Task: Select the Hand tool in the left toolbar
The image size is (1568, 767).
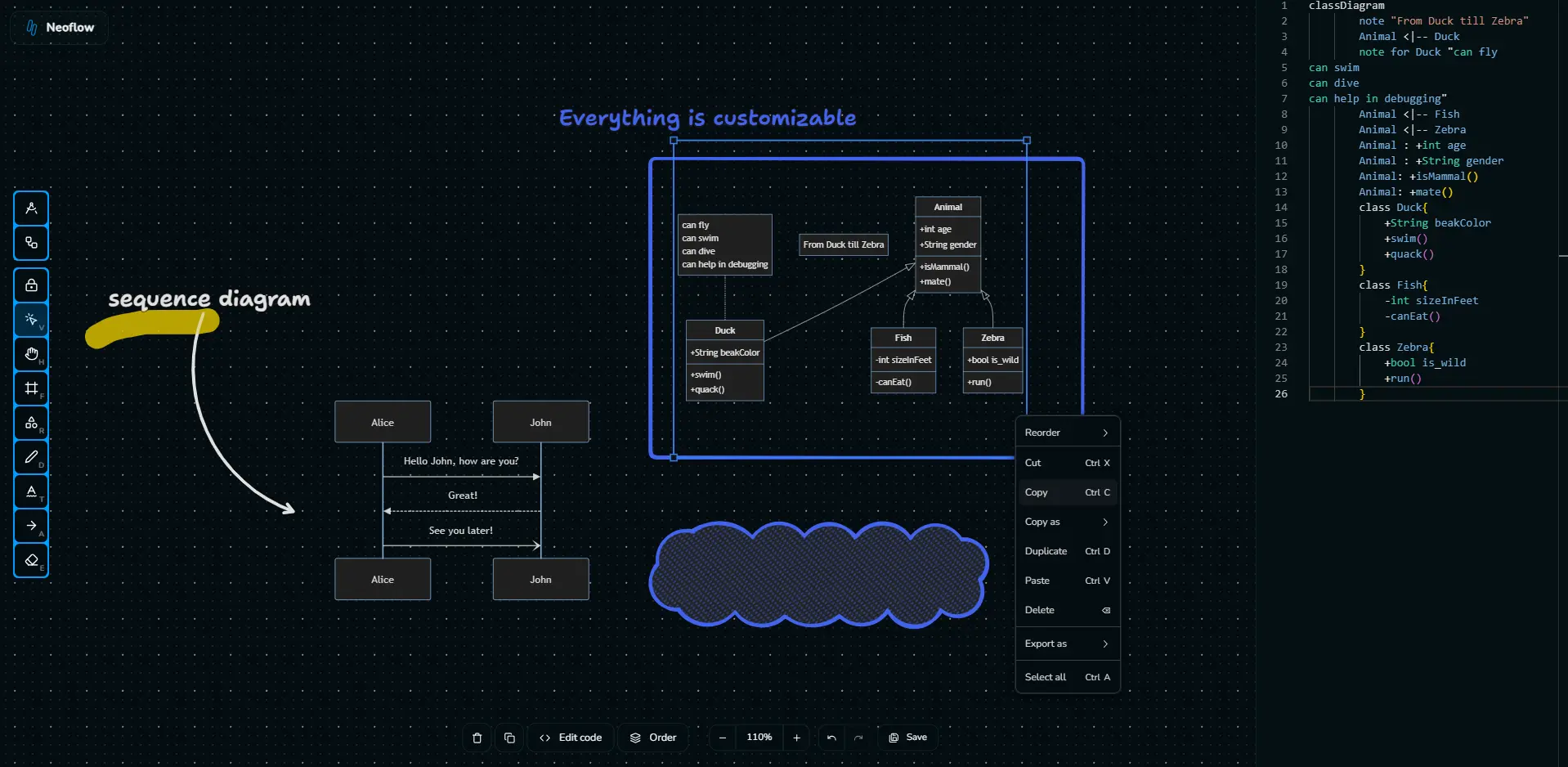Action: coord(31,354)
